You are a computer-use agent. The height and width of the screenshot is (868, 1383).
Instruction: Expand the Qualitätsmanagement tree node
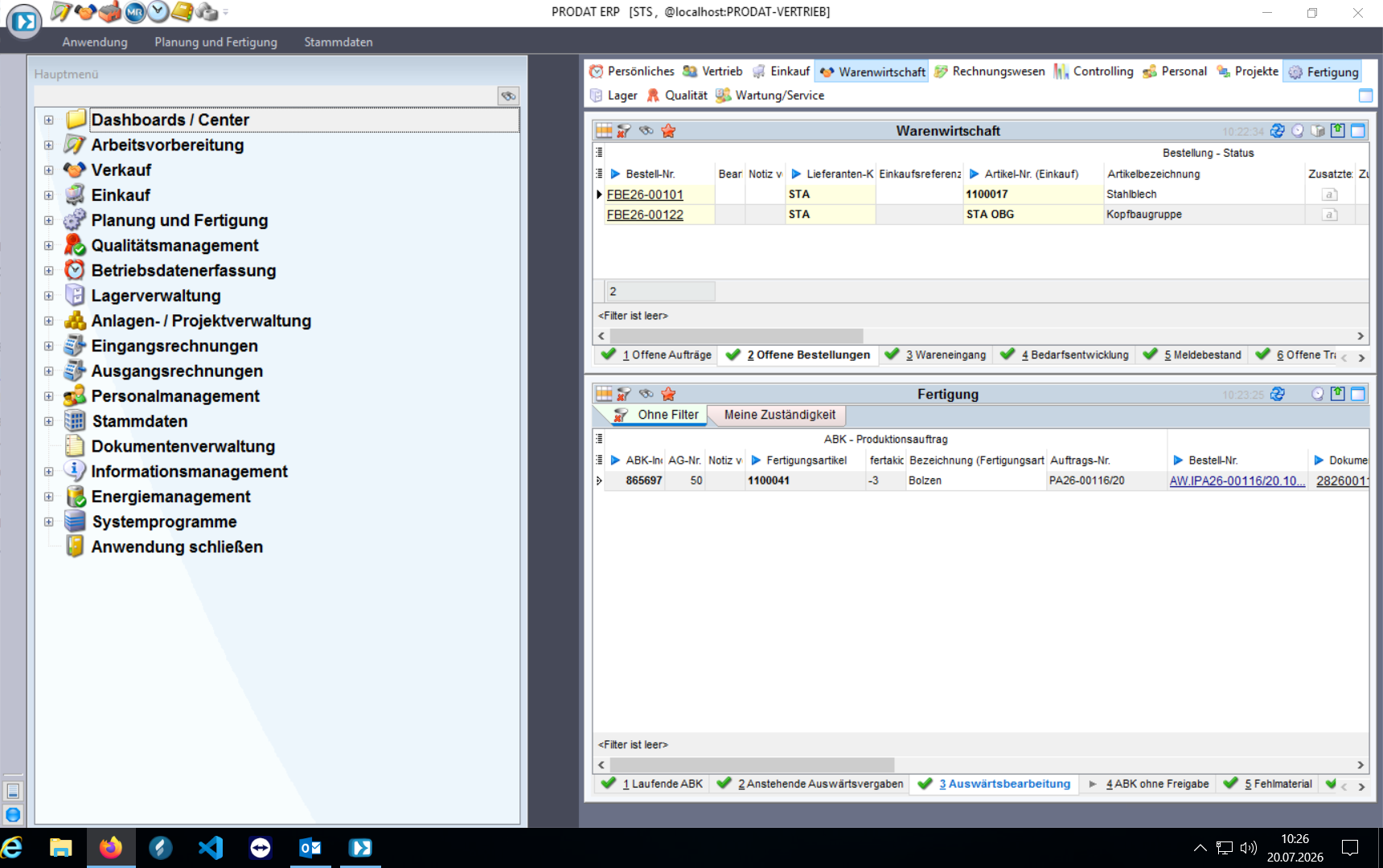(49, 246)
